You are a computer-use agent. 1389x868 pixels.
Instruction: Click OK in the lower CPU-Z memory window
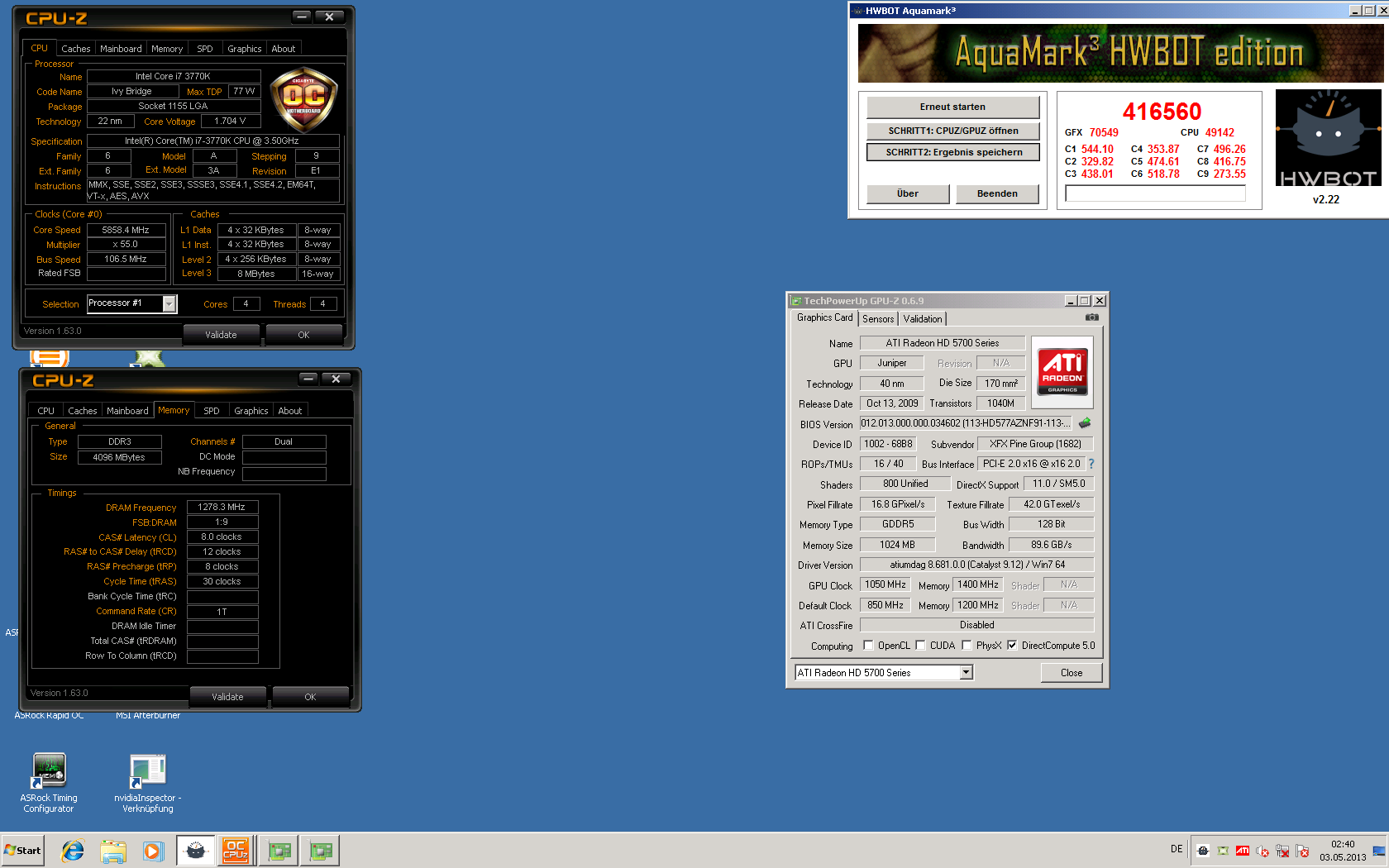310,697
